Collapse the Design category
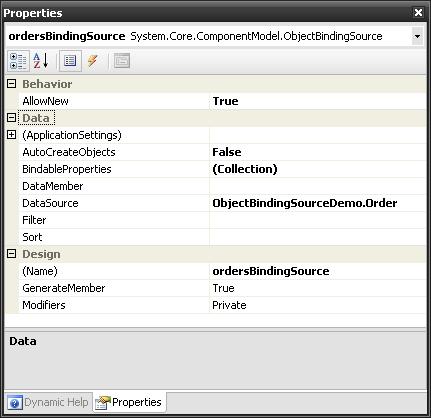 click(11, 254)
